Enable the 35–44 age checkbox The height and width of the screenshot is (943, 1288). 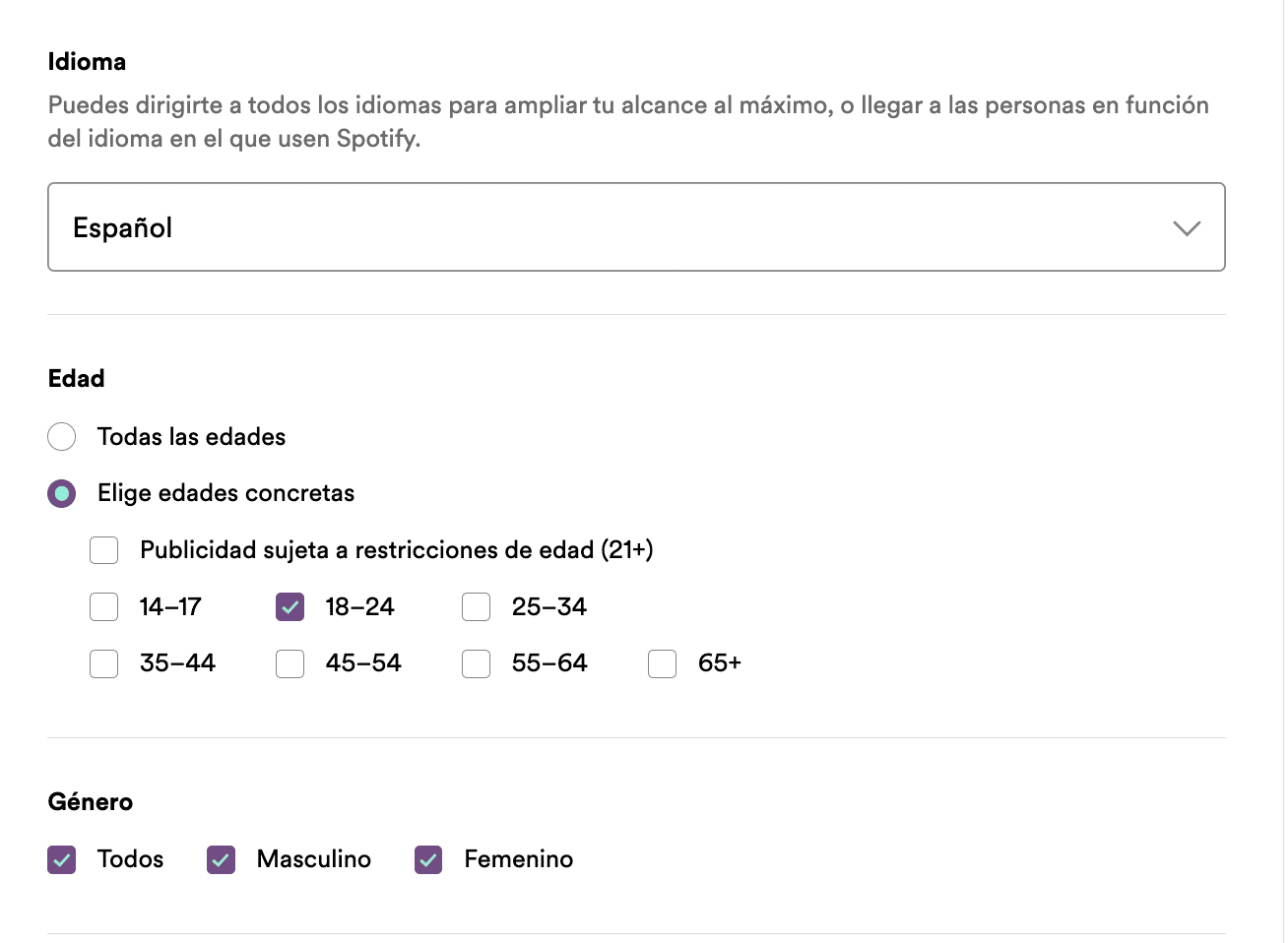pos(103,663)
